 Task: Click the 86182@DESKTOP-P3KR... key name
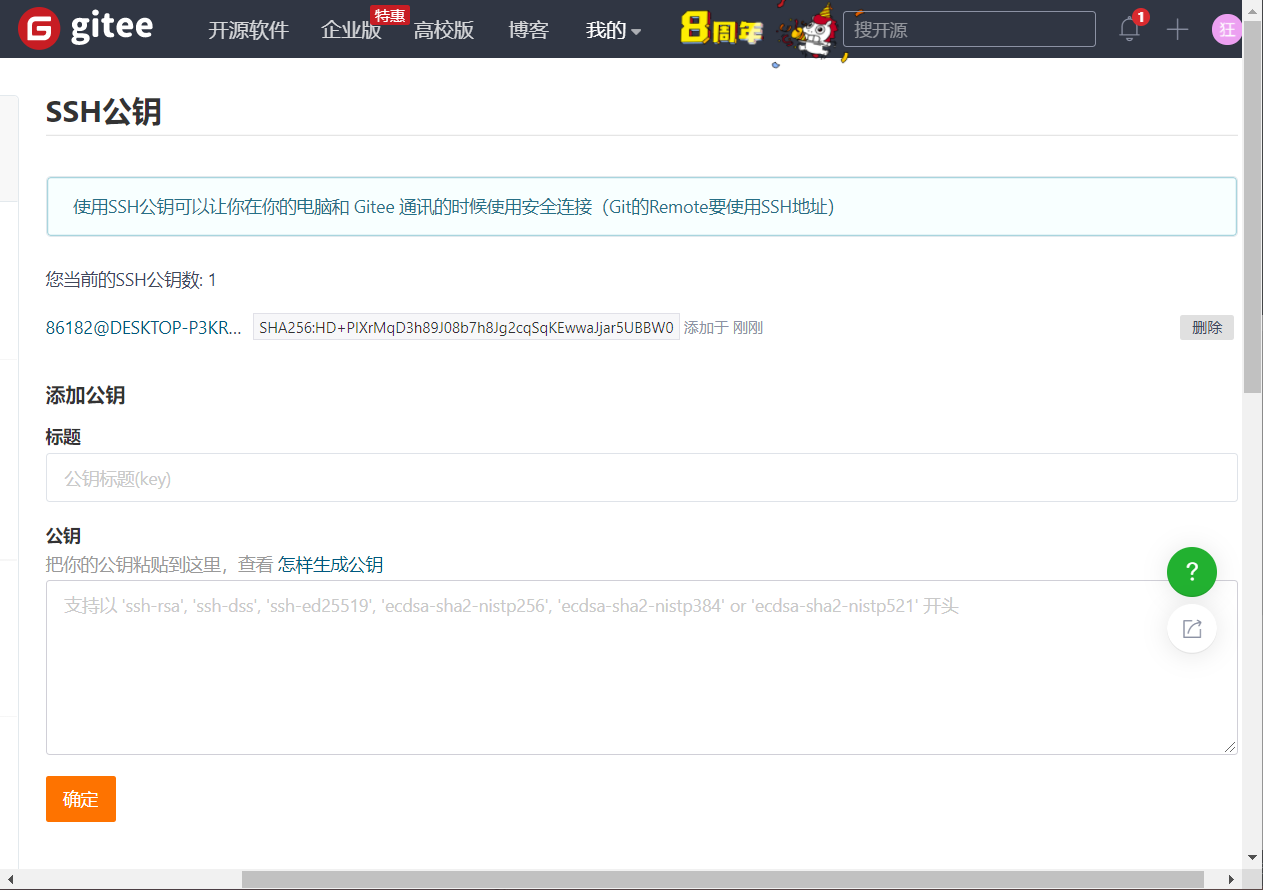coord(143,328)
